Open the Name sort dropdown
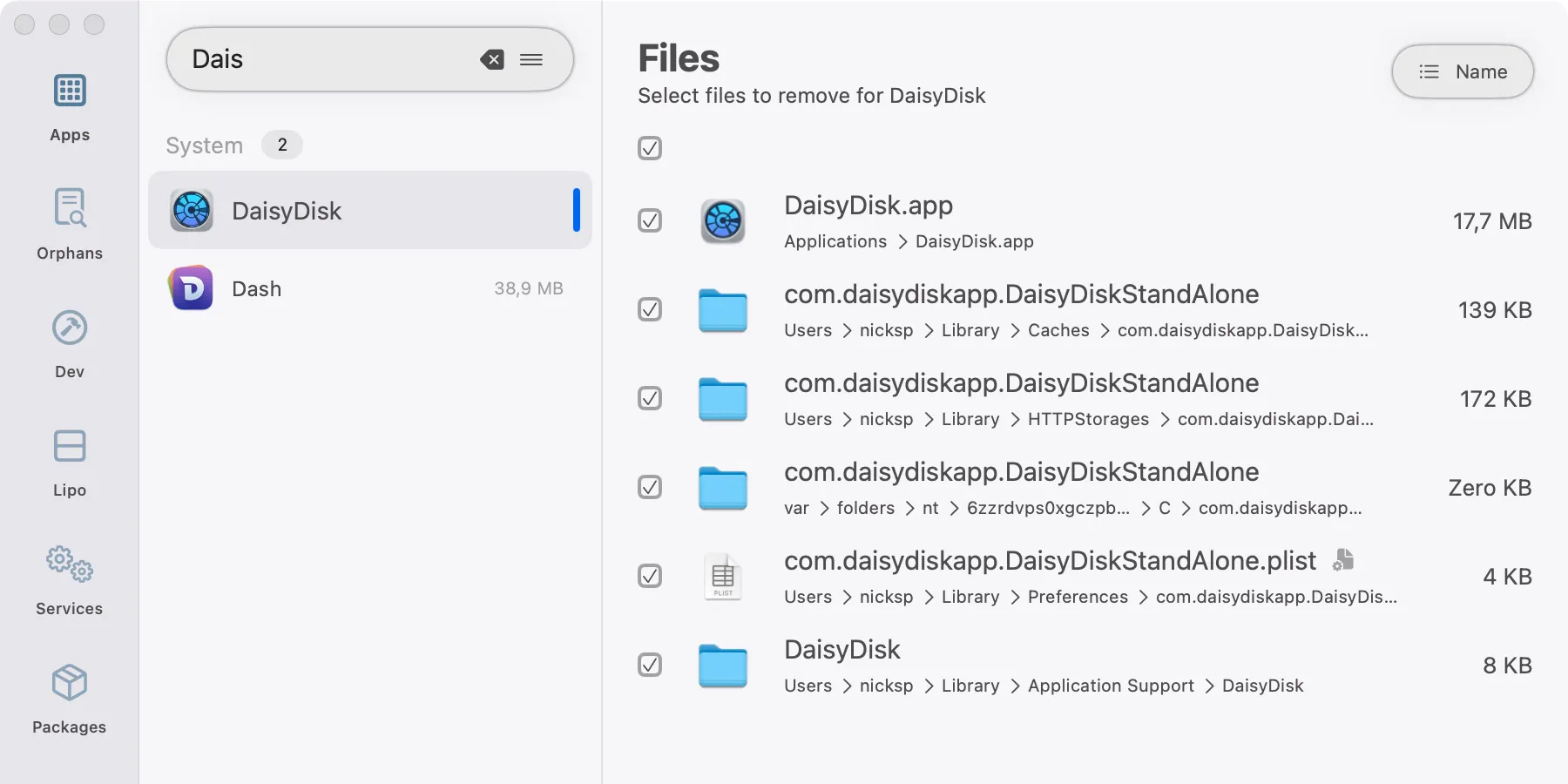1568x784 pixels. 1463,71
